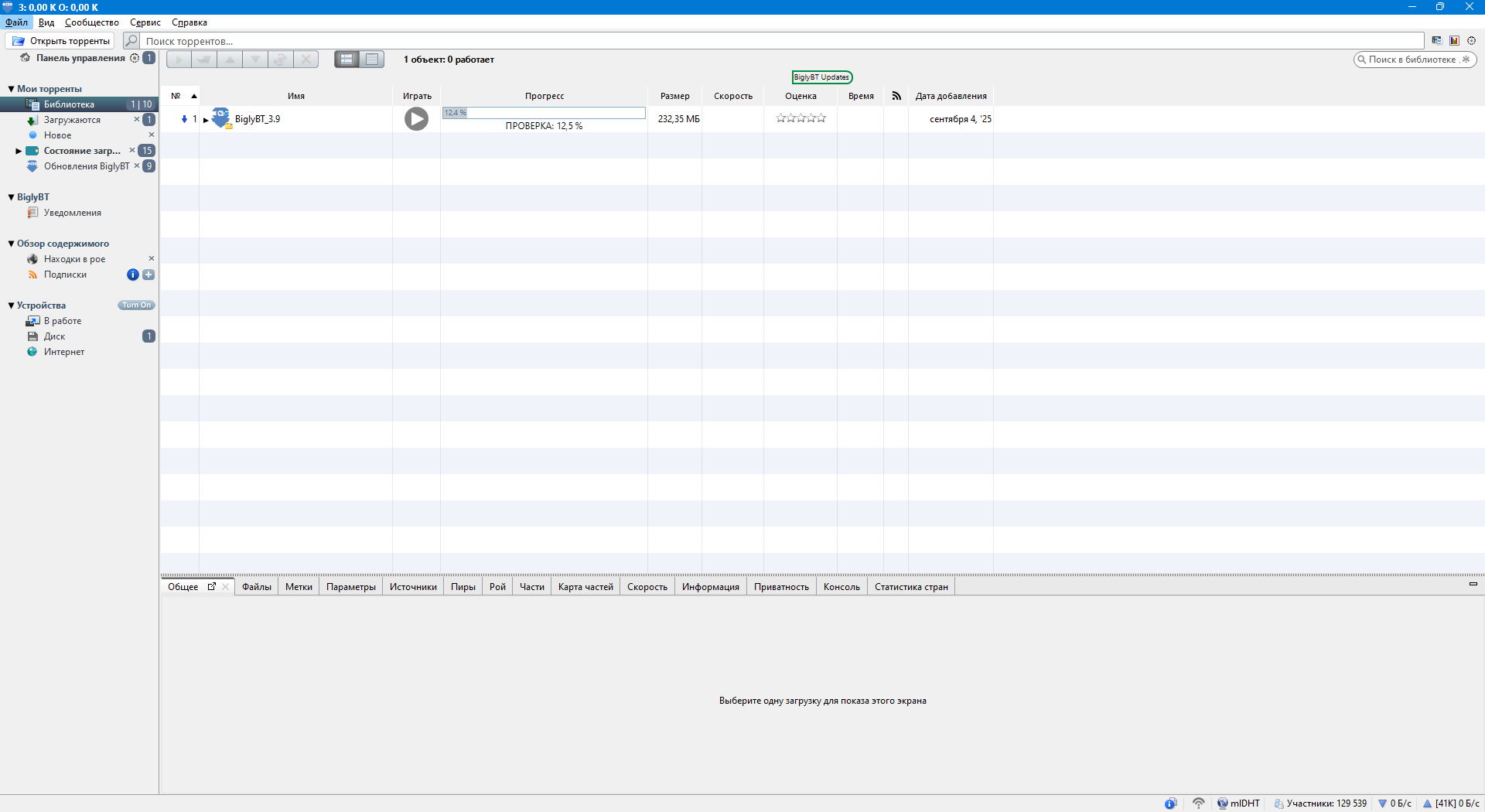Open the Сервис menu
The image size is (1485, 812).
(x=145, y=22)
